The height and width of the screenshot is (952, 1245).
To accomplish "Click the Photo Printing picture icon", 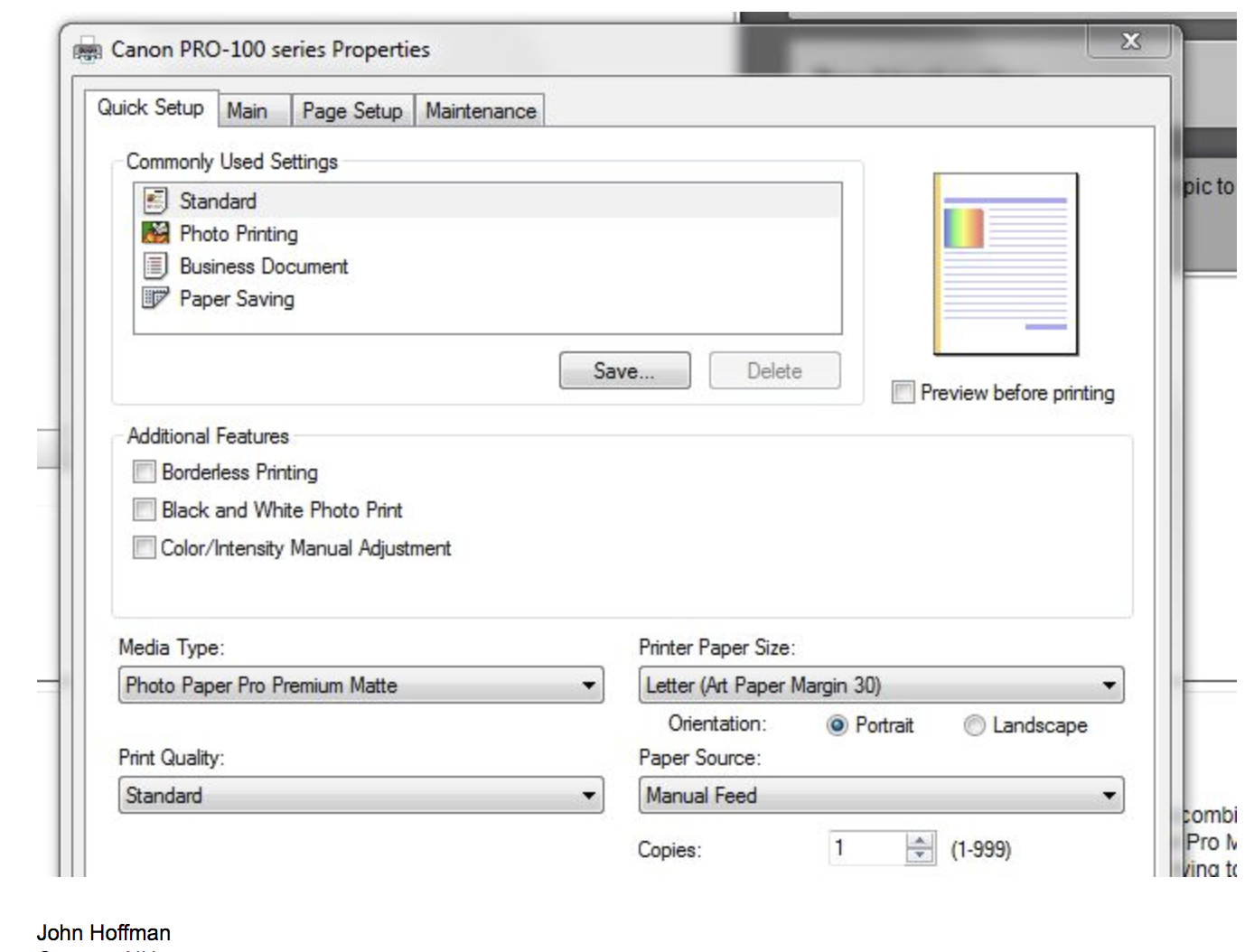I will tap(155, 233).
